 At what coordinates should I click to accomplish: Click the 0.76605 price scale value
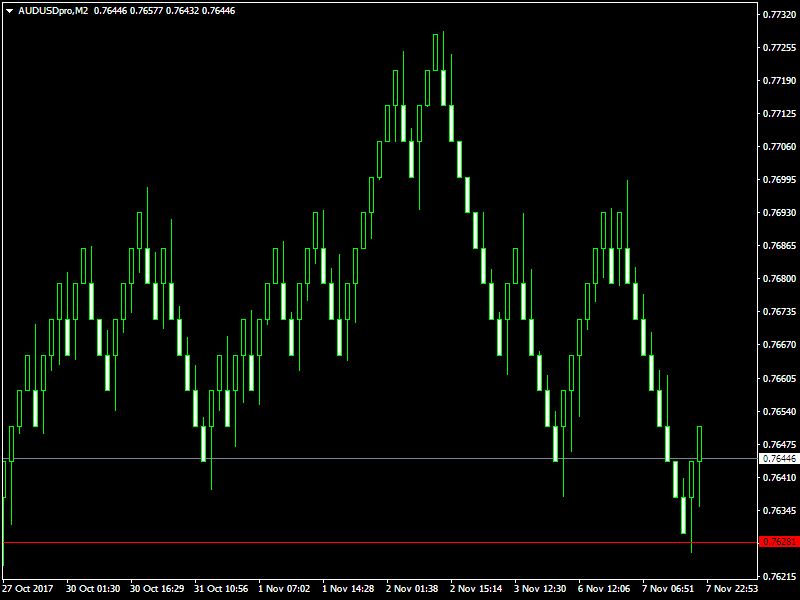coord(779,379)
